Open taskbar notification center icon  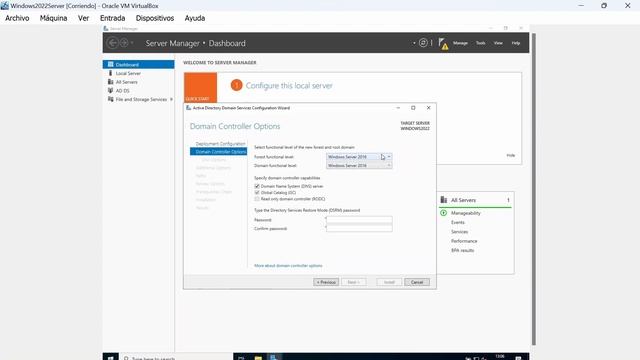[x=518, y=358]
